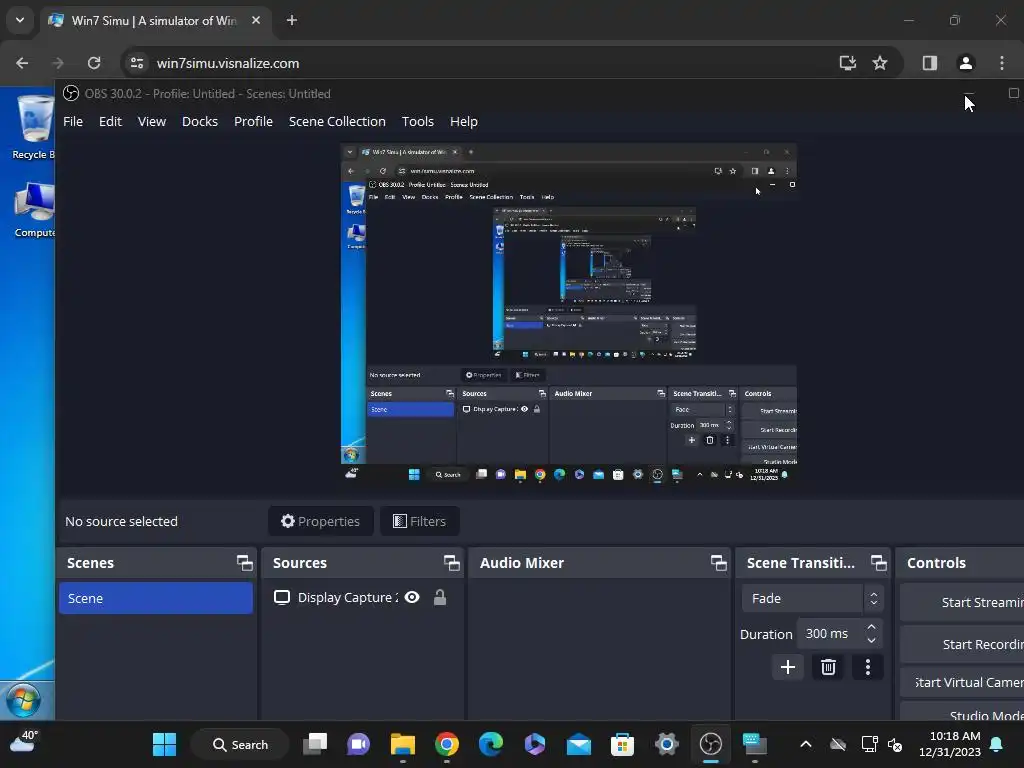The image size is (1024, 768).
Task: Pop out the Audio Mixer dock
Action: pos(718,563)
